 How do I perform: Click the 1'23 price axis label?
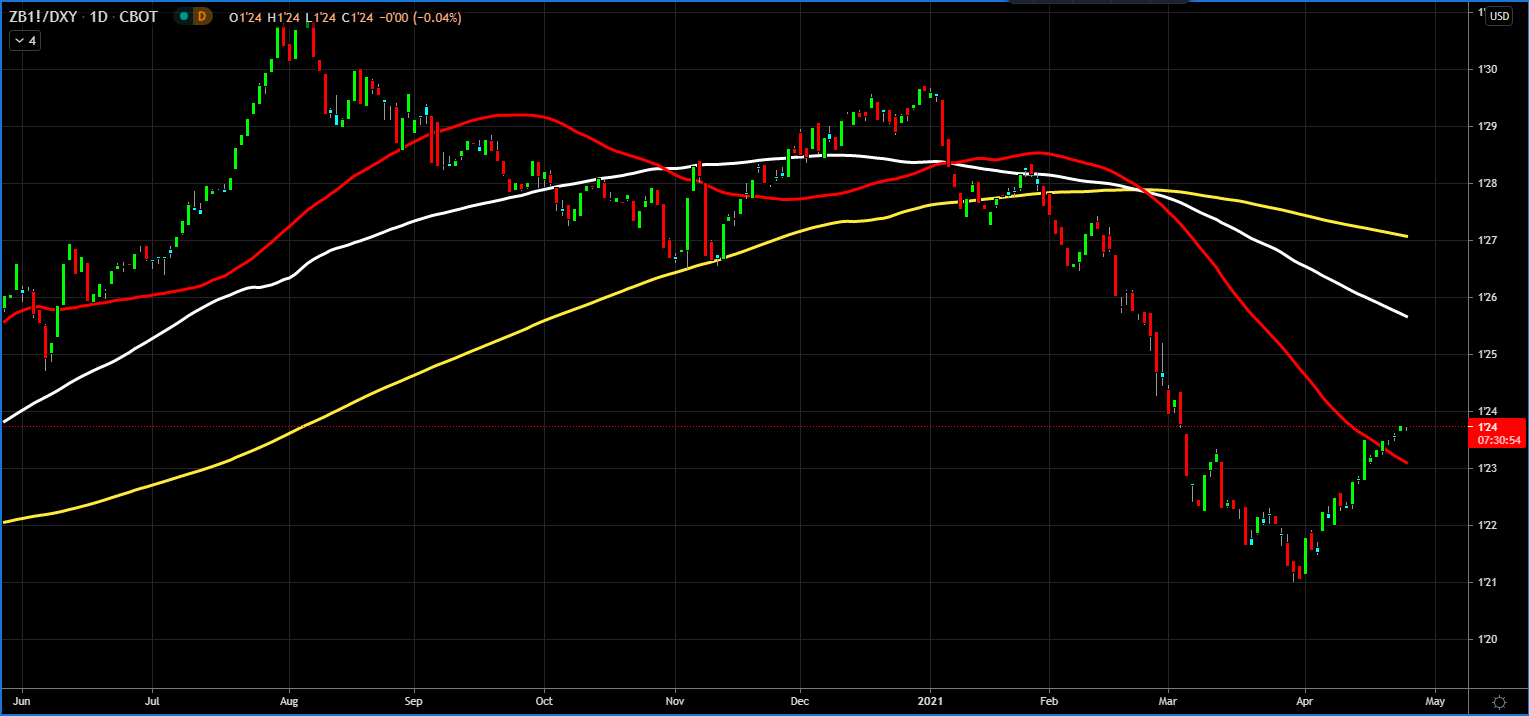pos(1488,468)
